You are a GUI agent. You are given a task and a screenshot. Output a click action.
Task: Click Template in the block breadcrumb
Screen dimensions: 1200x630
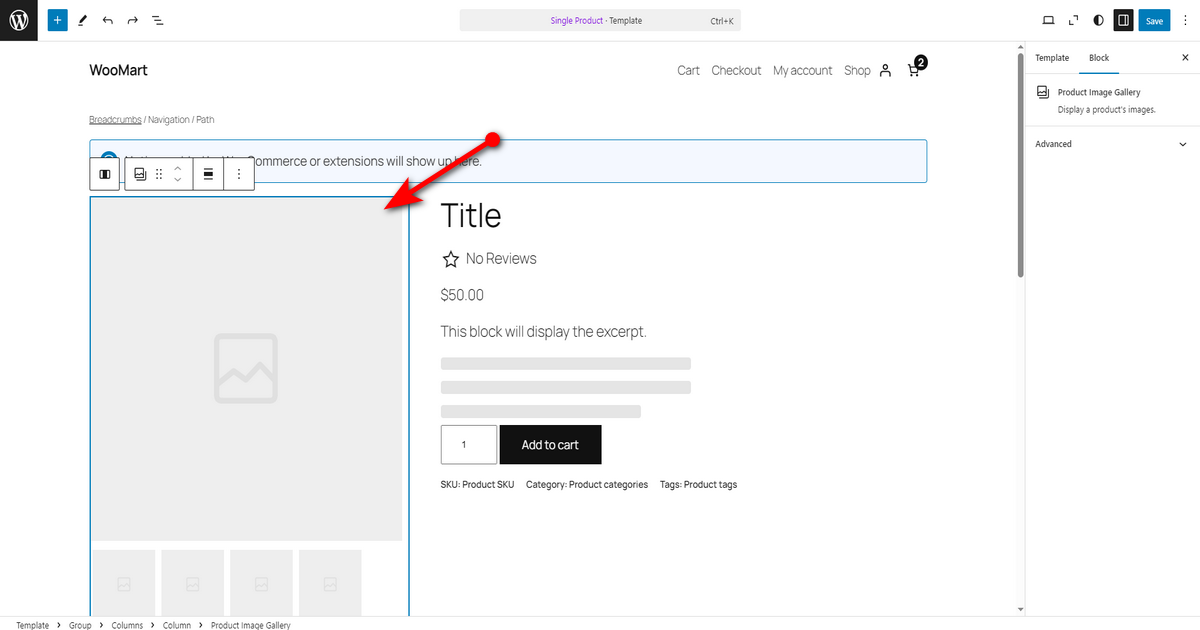(x=32, y=625)
